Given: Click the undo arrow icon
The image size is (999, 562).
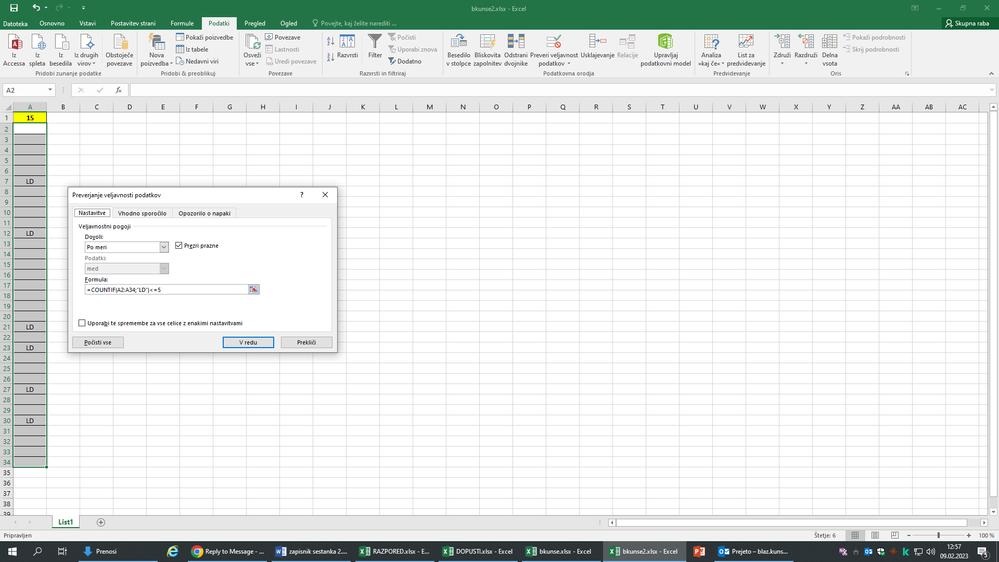Looking at the screenshot, I should tap(36, 8).
